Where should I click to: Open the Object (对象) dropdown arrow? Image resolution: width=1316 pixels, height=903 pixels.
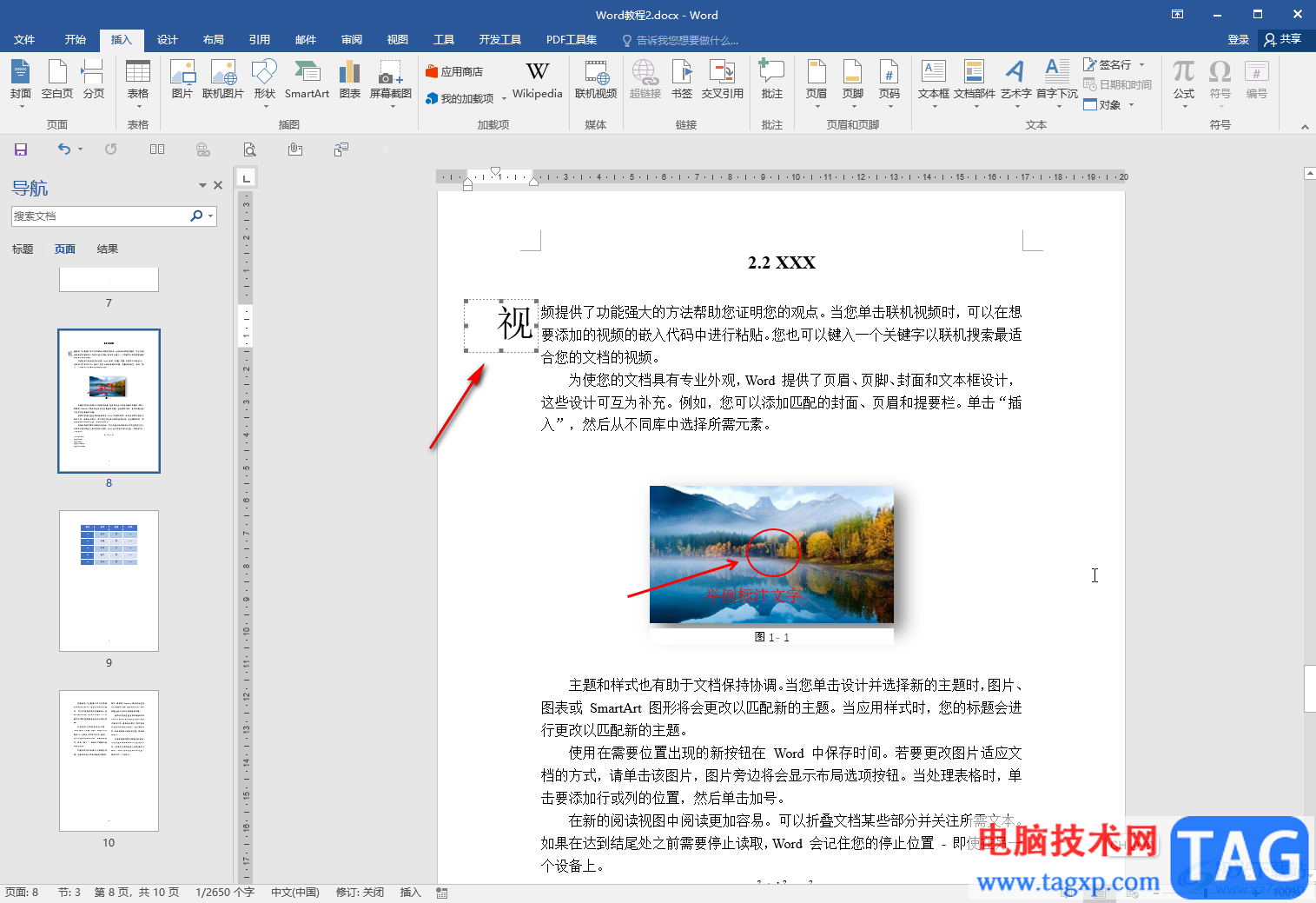click(1131, 104)
